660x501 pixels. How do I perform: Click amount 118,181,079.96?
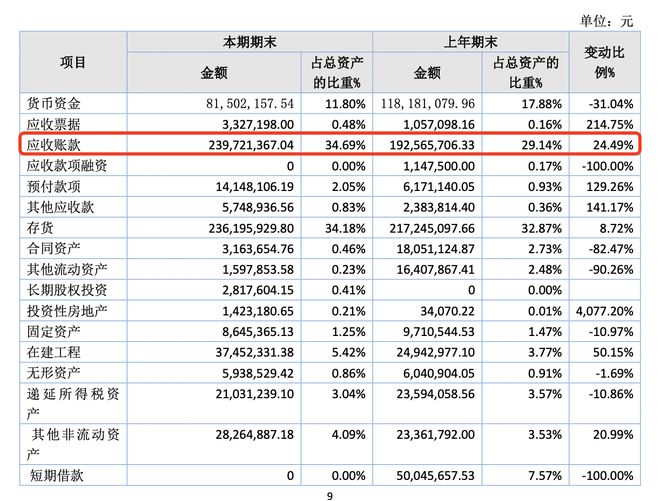[428, 104]
